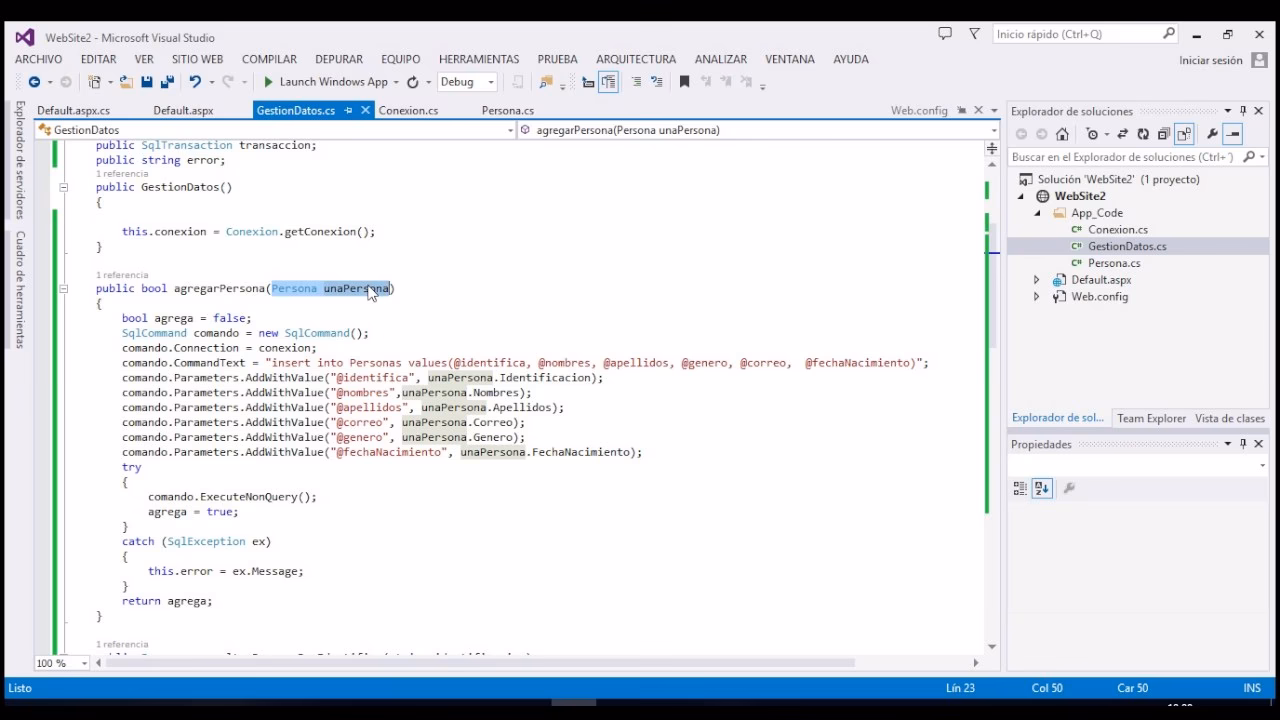Viewport: 1280px width, 720px height.
Task: Toggle auto-hide pin of Propiedades panel
Action: pos(1243,444)
